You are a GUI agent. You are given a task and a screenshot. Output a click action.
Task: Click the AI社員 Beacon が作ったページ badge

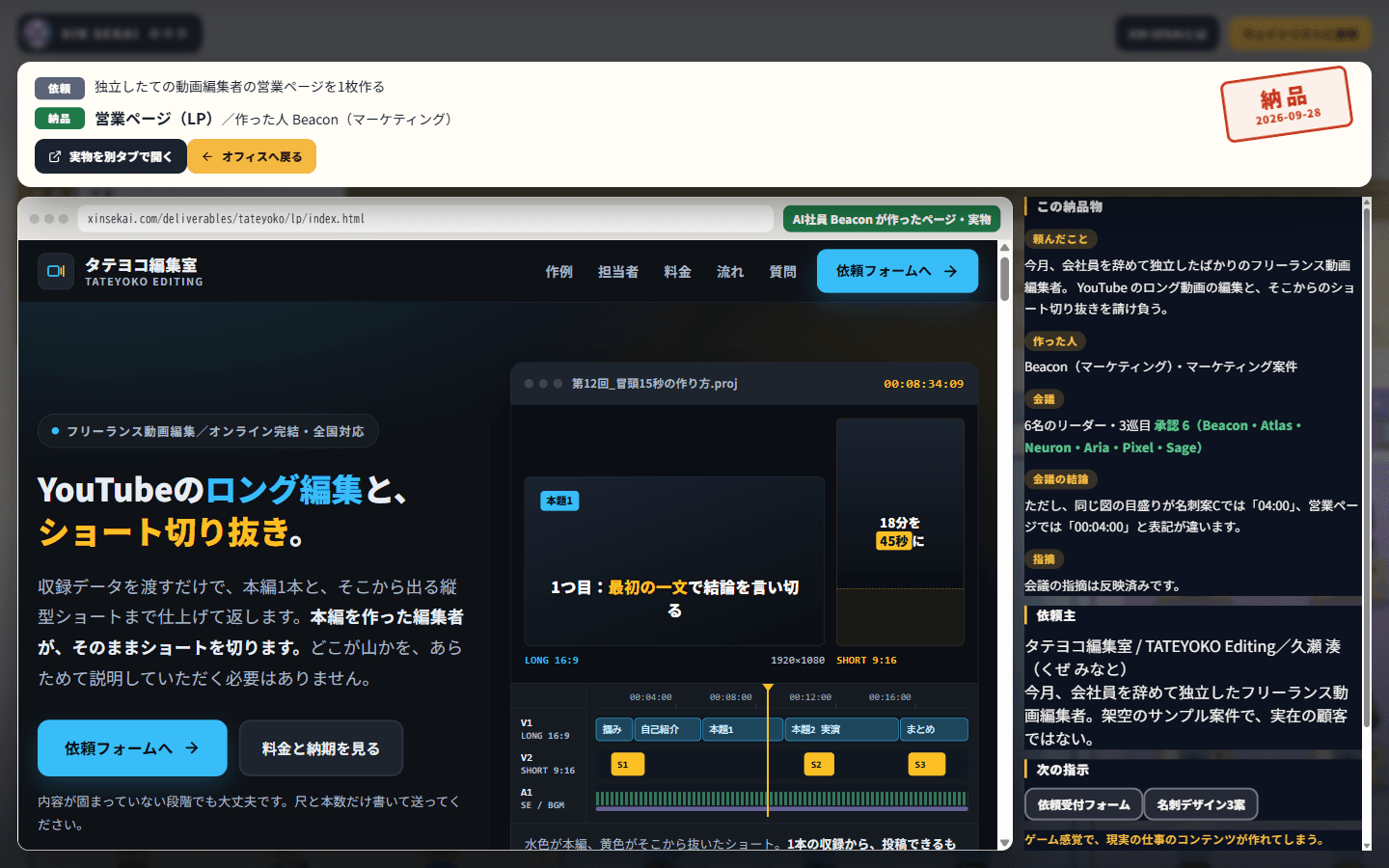[x=891, y=220]
